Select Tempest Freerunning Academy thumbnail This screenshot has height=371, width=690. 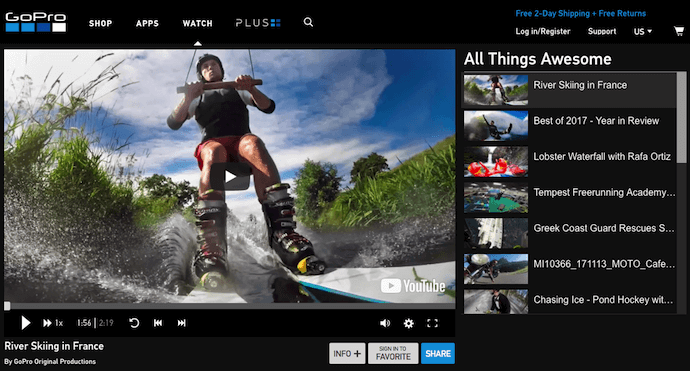click(x=496, y=198)
